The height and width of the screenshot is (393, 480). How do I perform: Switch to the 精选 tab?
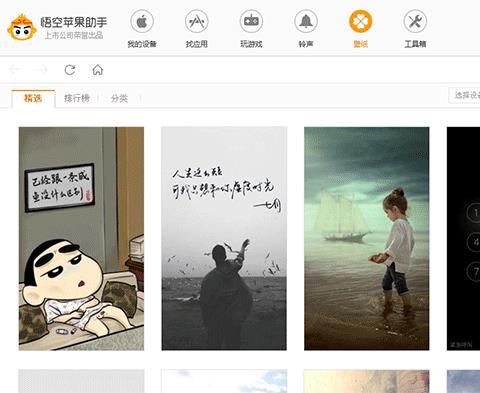(33, 99)
